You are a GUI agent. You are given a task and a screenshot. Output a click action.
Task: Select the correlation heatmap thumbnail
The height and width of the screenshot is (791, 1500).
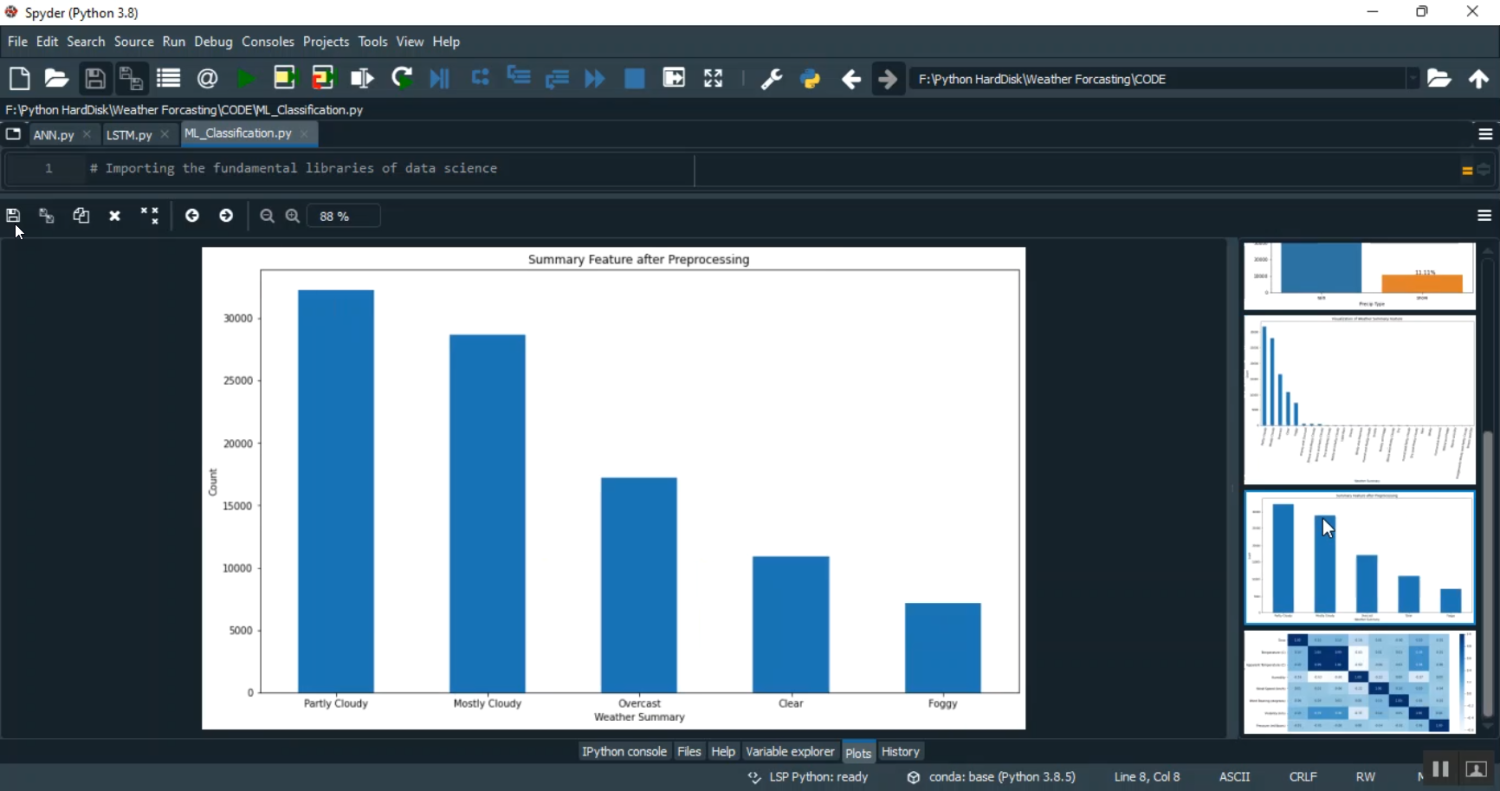[1359, 682]
